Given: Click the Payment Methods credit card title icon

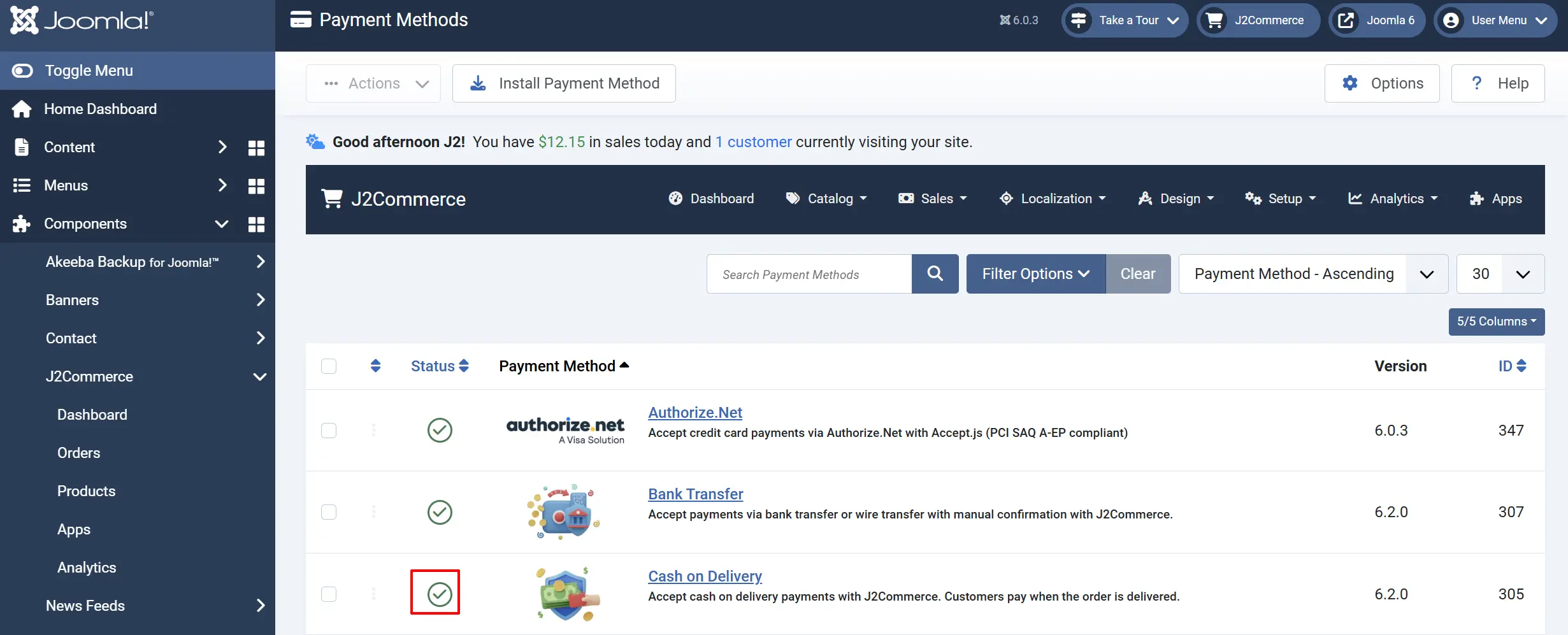Looking at the screenshot, I should 301,20.
